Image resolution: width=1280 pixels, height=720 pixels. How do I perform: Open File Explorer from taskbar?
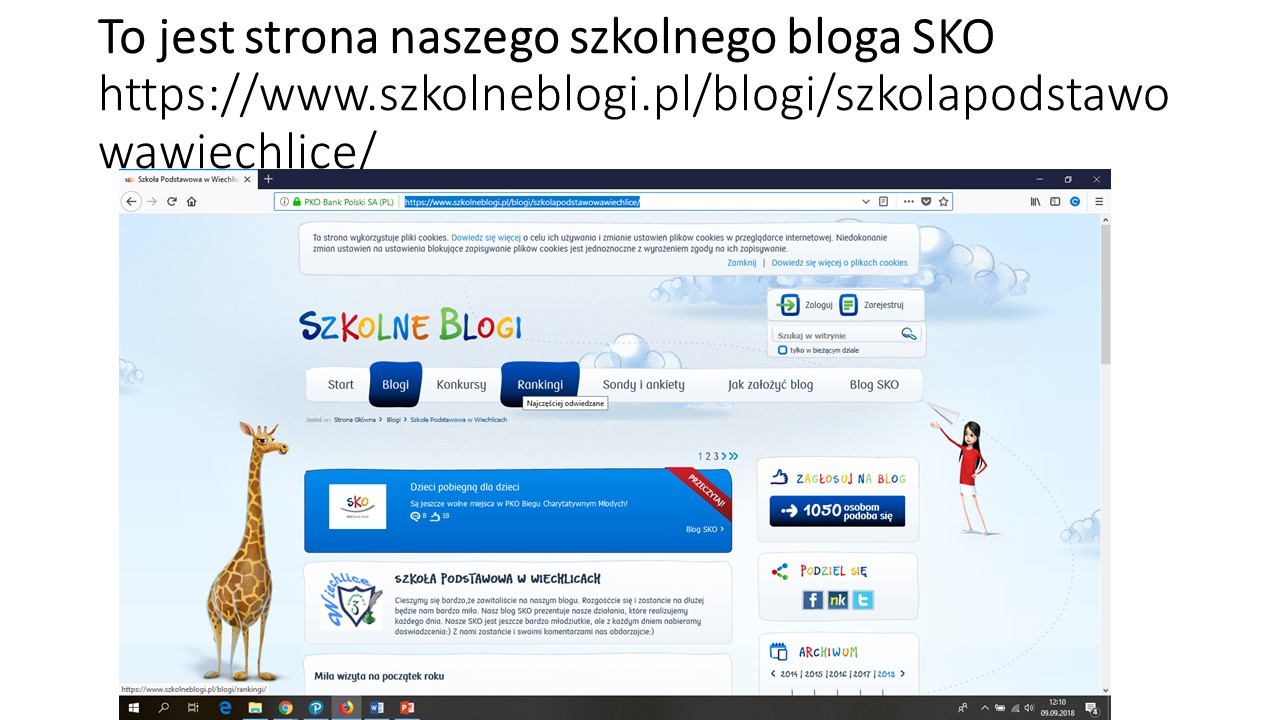click(255, 708)
